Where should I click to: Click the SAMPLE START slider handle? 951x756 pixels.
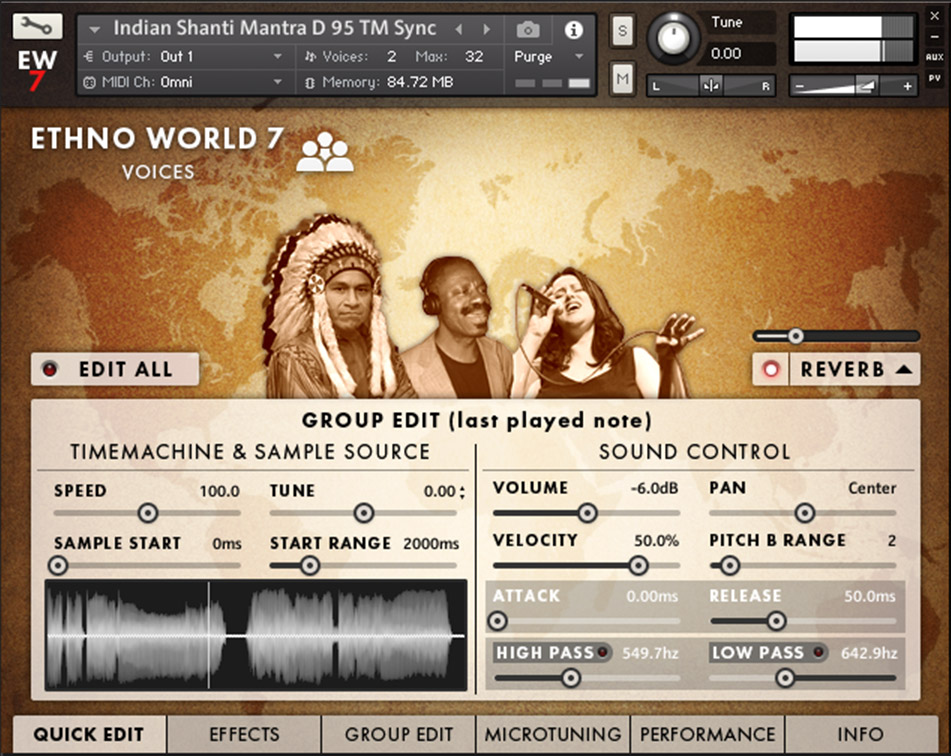point(58,565)
